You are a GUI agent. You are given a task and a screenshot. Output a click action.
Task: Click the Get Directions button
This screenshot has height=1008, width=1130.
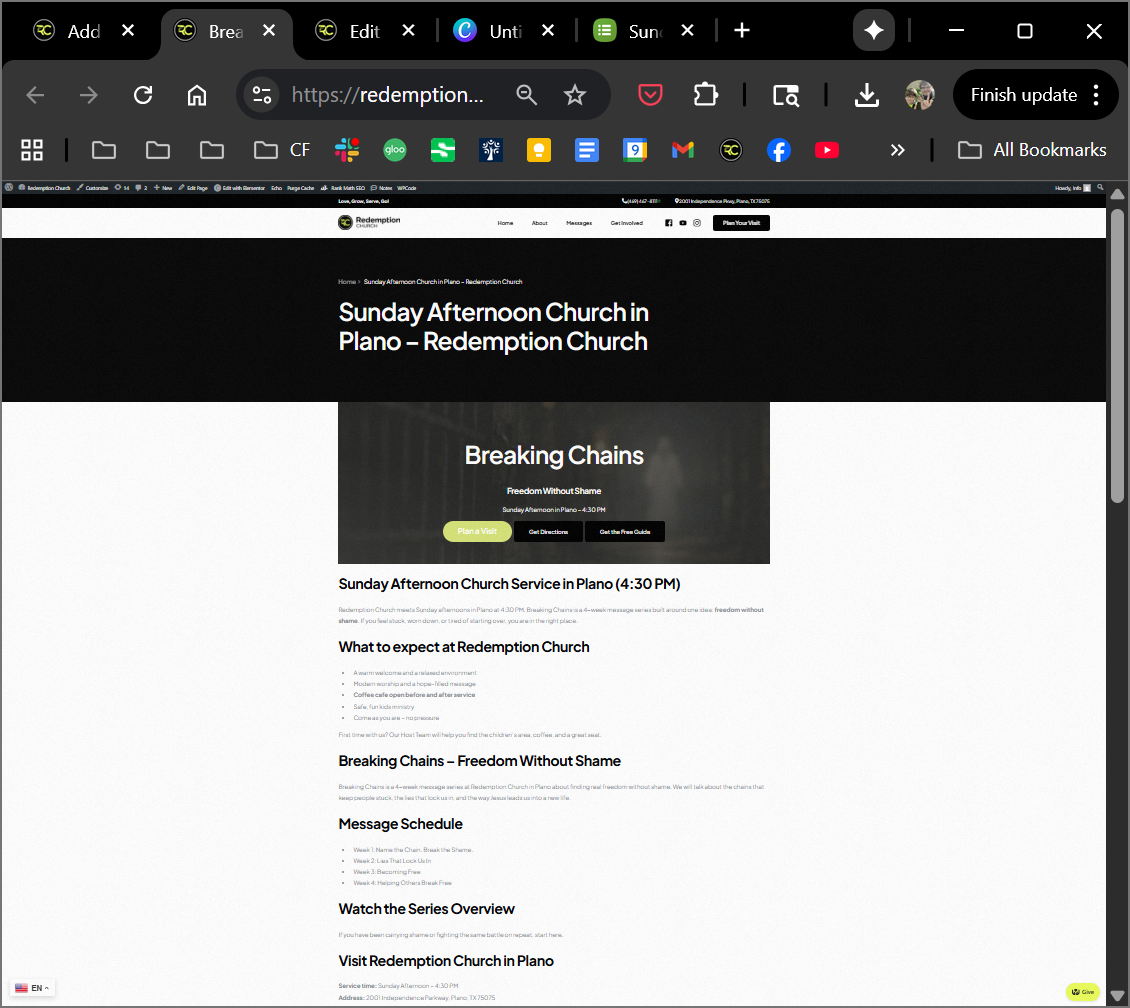548,532
